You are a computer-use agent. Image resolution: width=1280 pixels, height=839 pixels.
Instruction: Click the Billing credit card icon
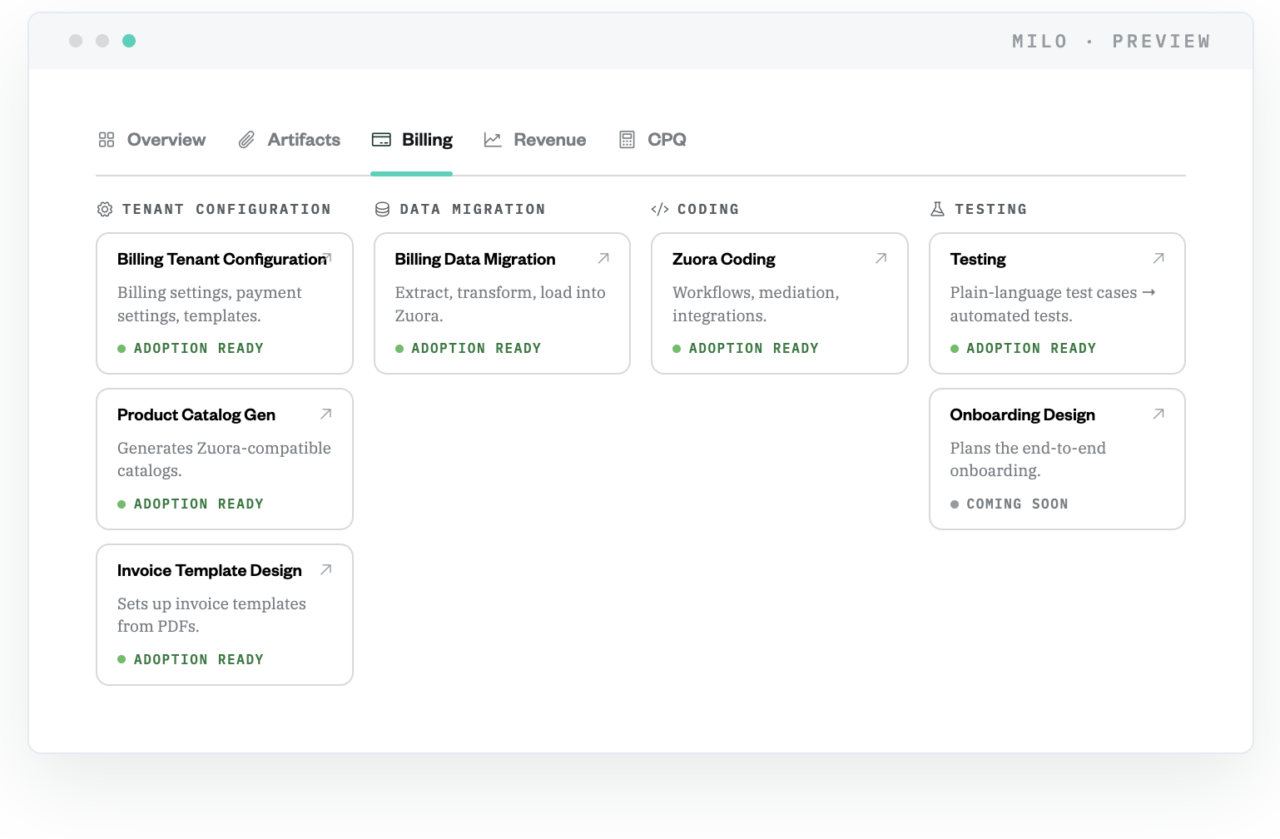(x=381, y=140)
